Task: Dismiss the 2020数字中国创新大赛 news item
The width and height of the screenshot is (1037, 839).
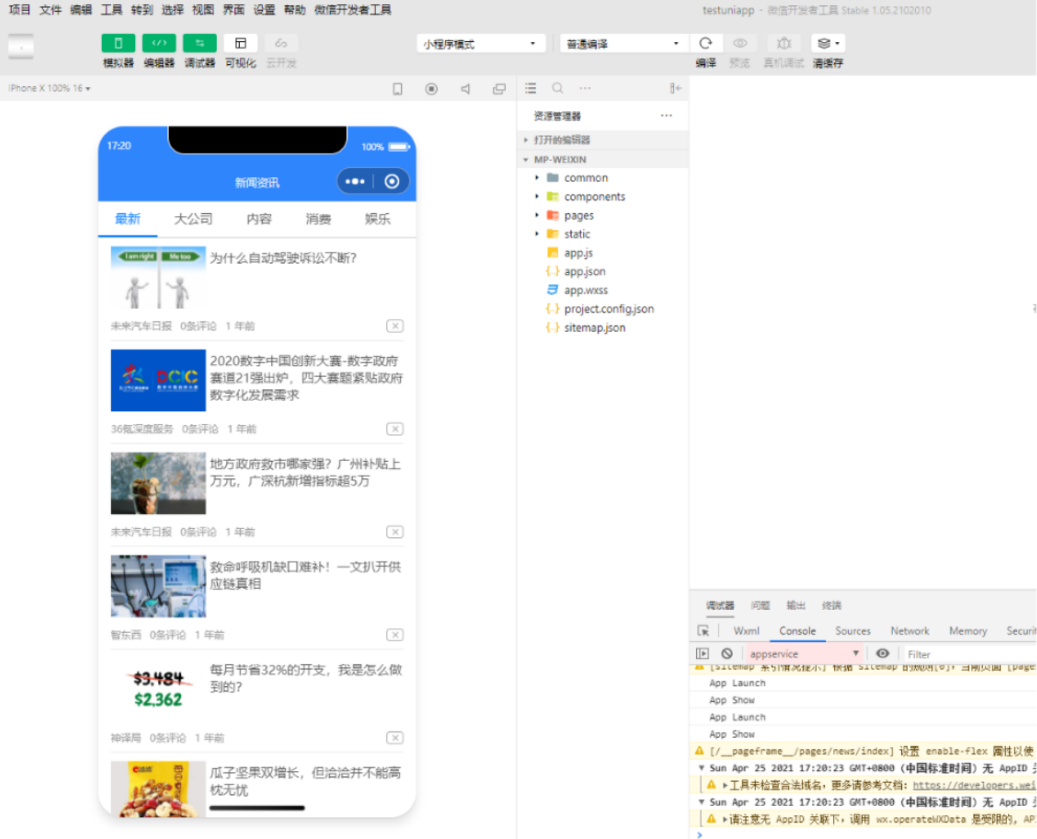Action: coord(395,429)
